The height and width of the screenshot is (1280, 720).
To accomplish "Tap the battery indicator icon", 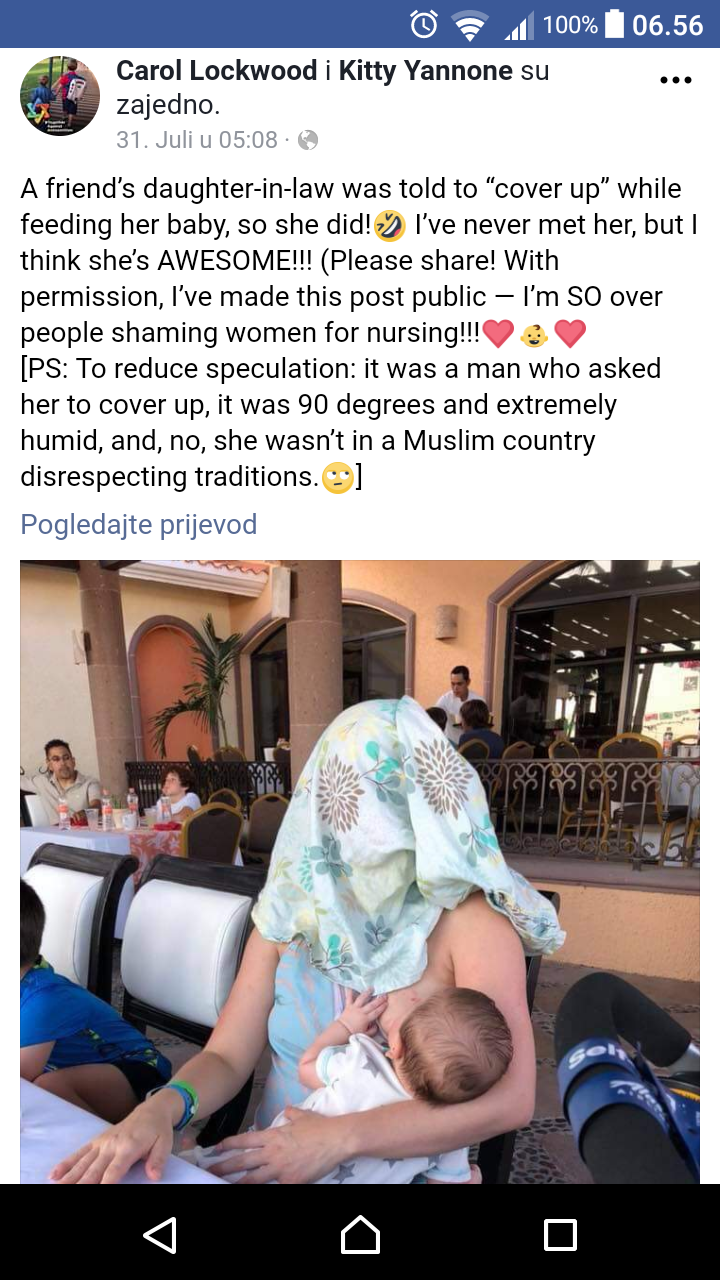I will pyautogui.click(x=615, y=24).
